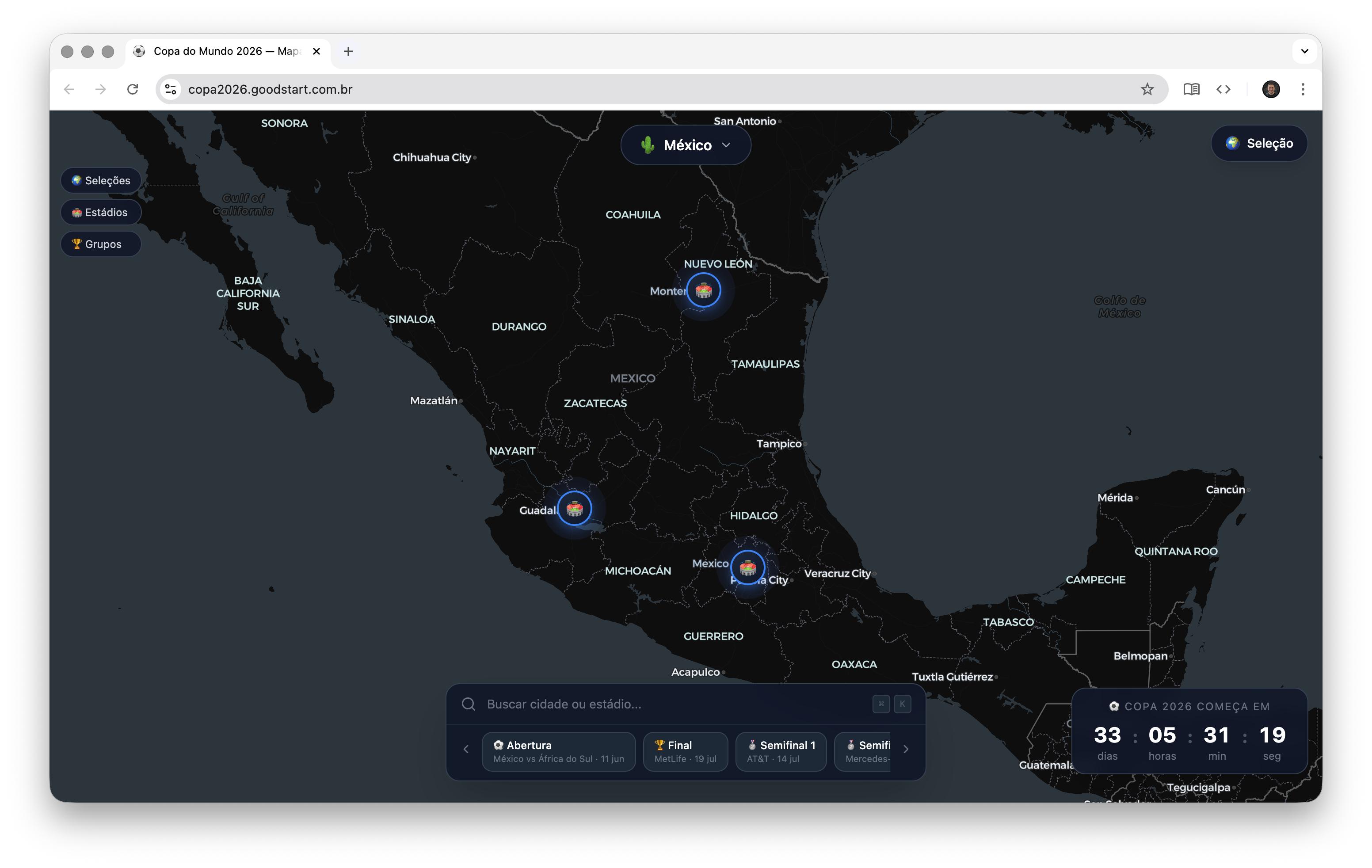Click the magnifier search icon
Screen dimensions: 1372x868
coord(469,704)
